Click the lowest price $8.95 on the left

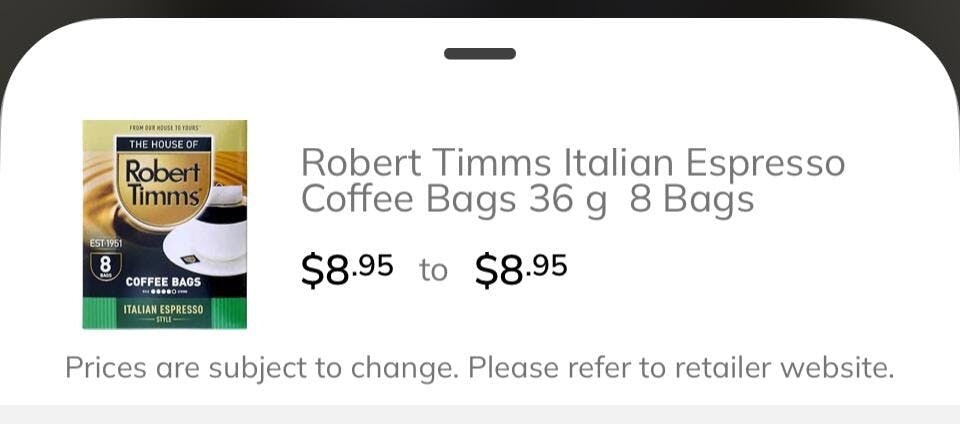pos(347,269)
